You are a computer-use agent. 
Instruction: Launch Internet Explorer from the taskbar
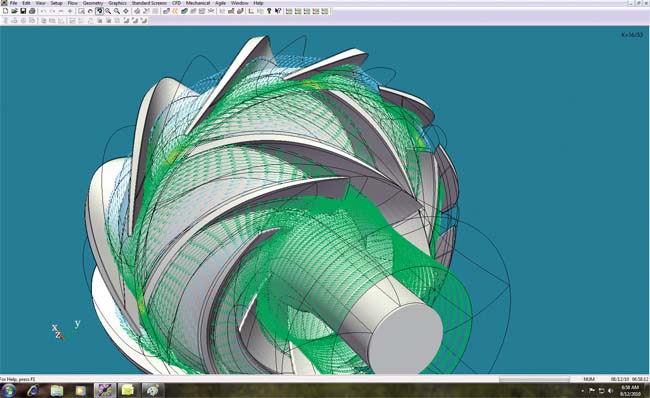[x=33, y=391]
